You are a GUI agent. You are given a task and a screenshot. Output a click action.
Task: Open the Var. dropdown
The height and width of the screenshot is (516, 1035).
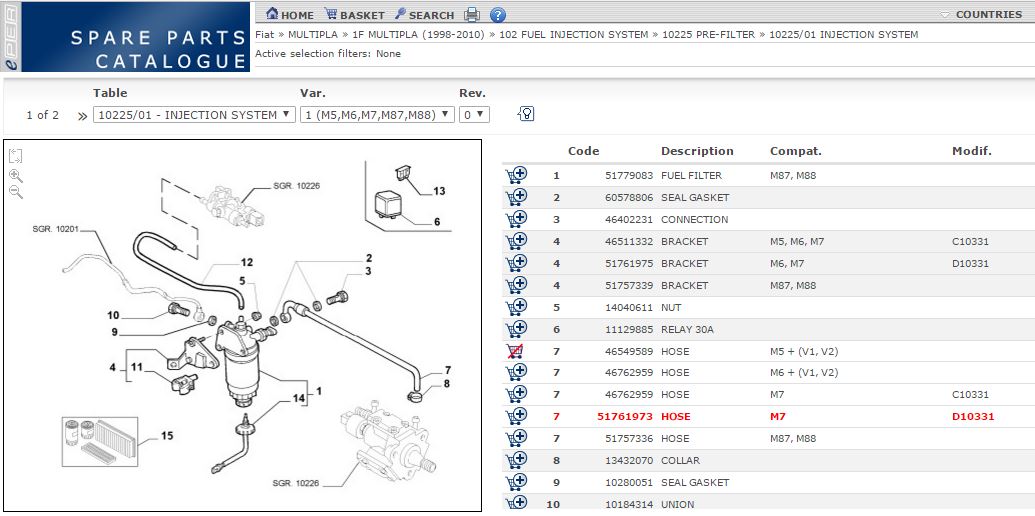(x=378, y=115)
